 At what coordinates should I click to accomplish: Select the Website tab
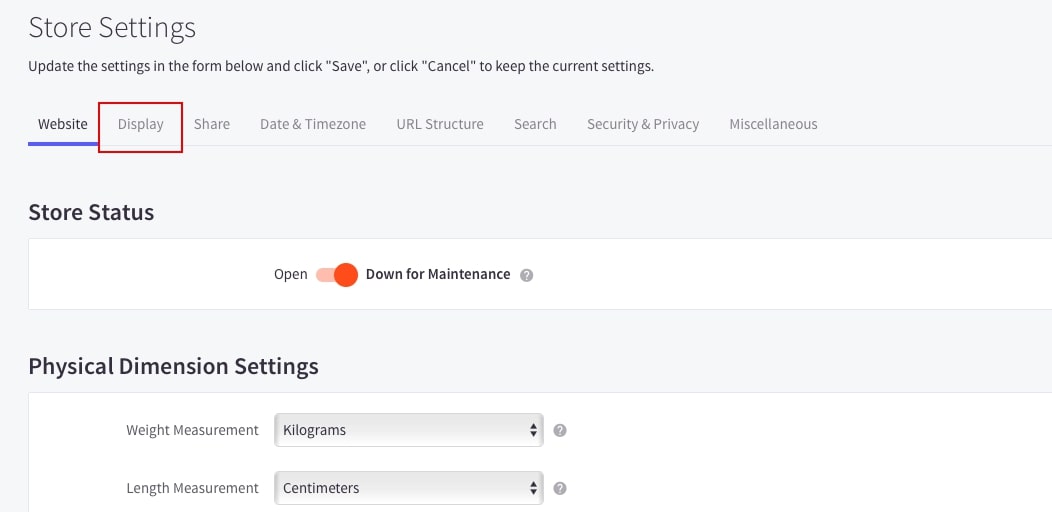(x=63, y=124)
